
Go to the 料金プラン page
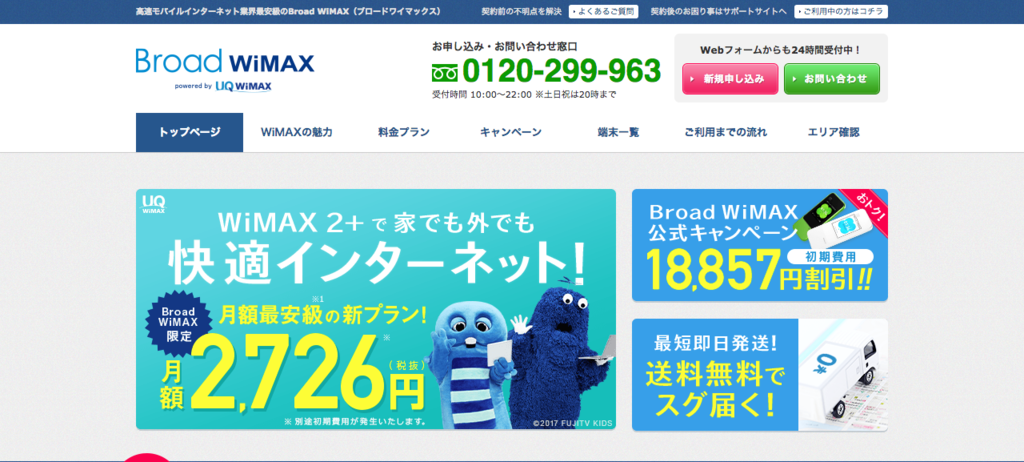tap(404, 133)
